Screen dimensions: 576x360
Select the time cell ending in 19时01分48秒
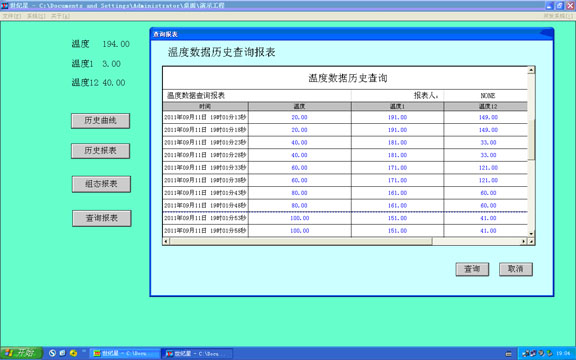pos(205,206)
